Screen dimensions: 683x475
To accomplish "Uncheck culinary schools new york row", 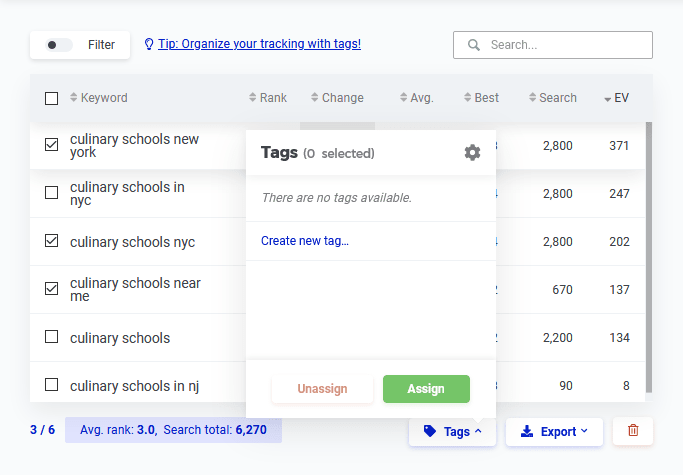I will point(52,145).
